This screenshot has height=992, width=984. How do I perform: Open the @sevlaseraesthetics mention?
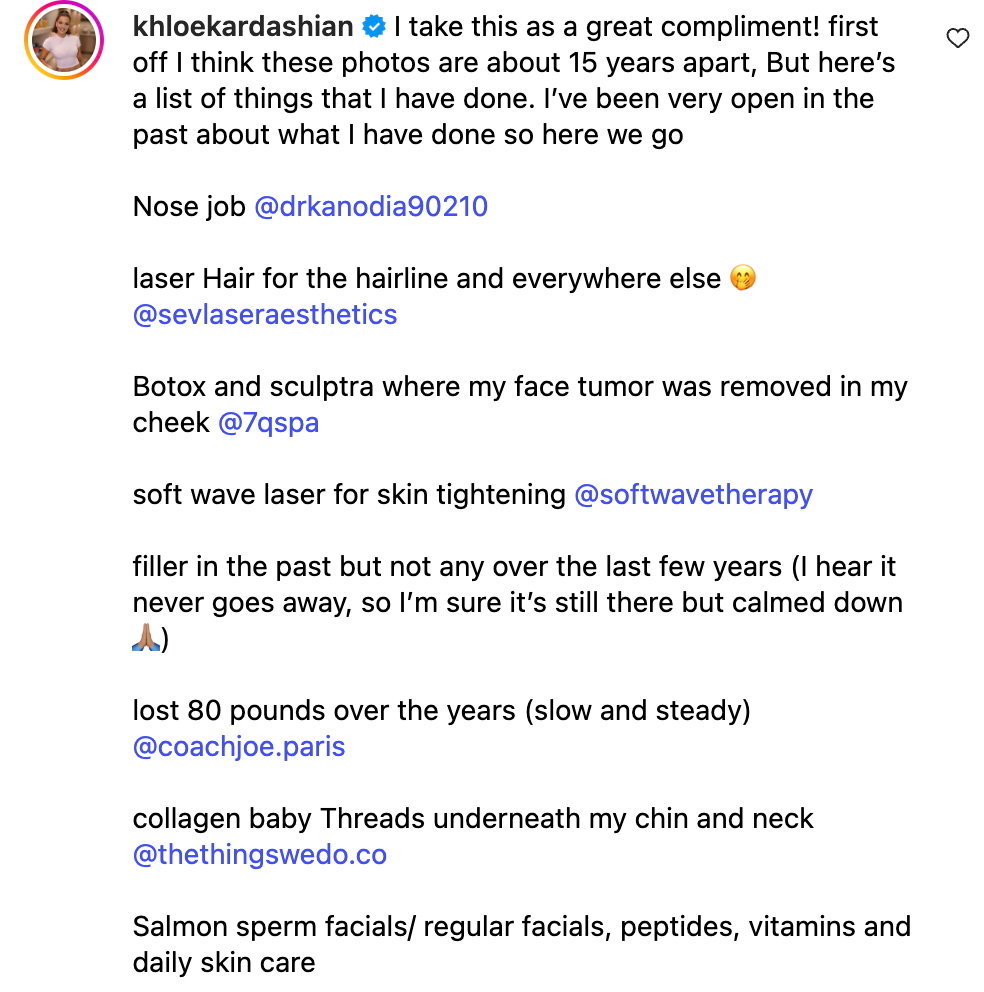point(265,315)
